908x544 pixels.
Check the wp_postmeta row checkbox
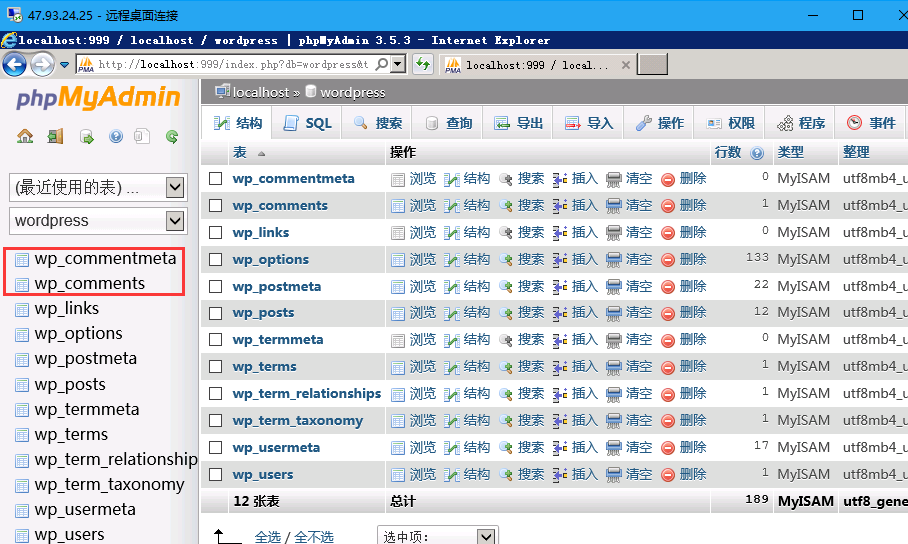(215, 286)
